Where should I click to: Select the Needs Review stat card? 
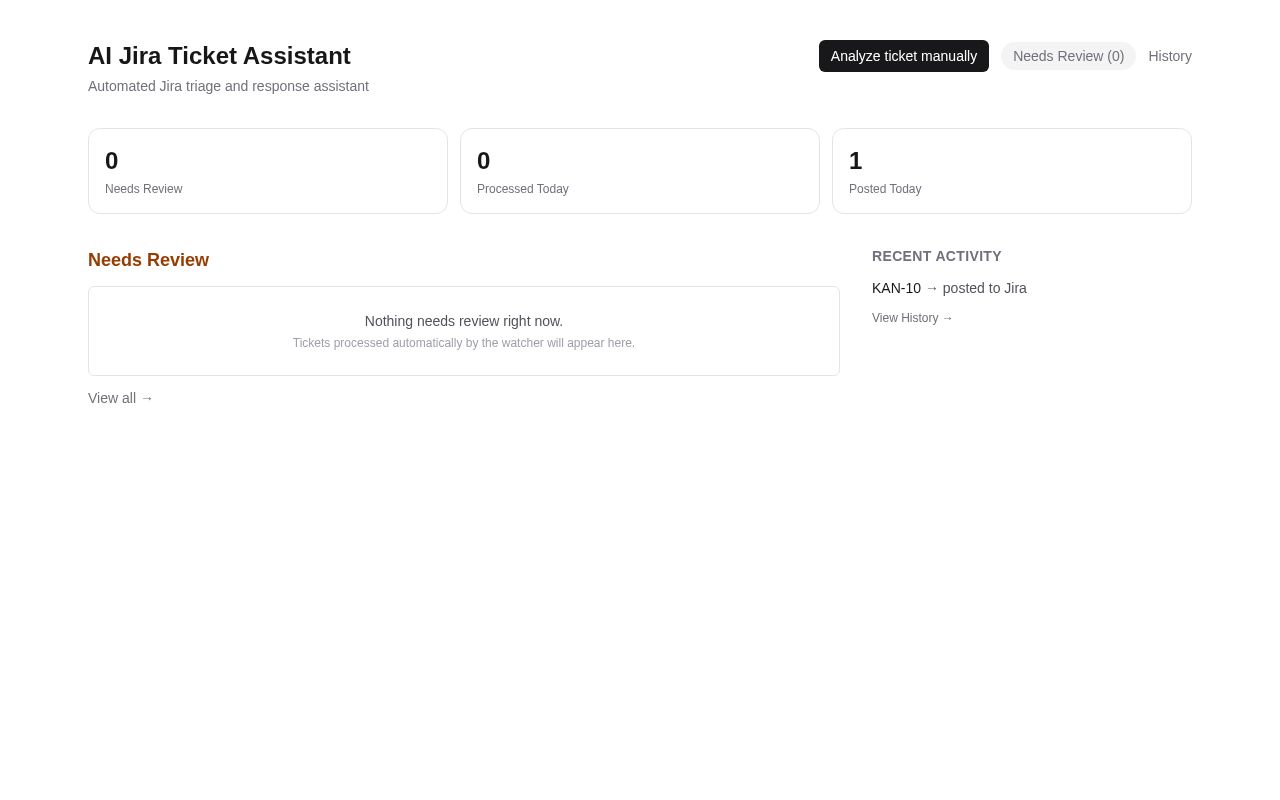pyautogui.click(x=268, y=171)
